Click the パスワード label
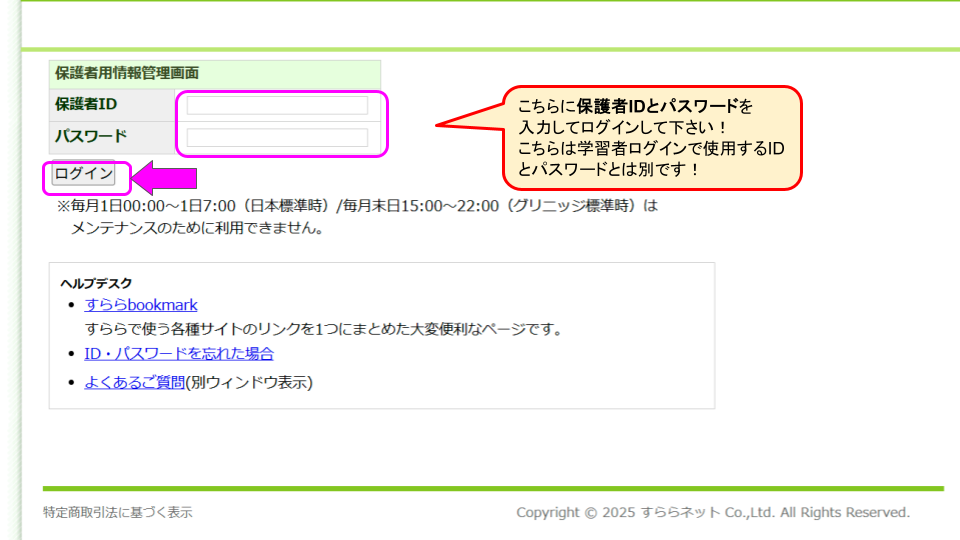960x540 pixels. click(91, 136)
